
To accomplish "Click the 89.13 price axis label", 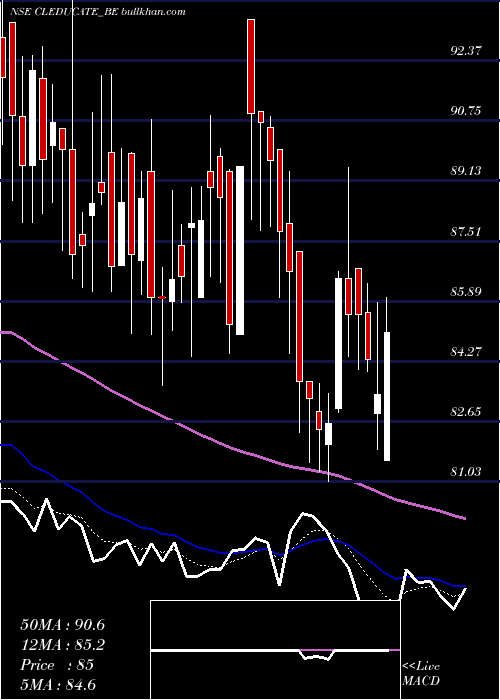I will click(466, 171).
